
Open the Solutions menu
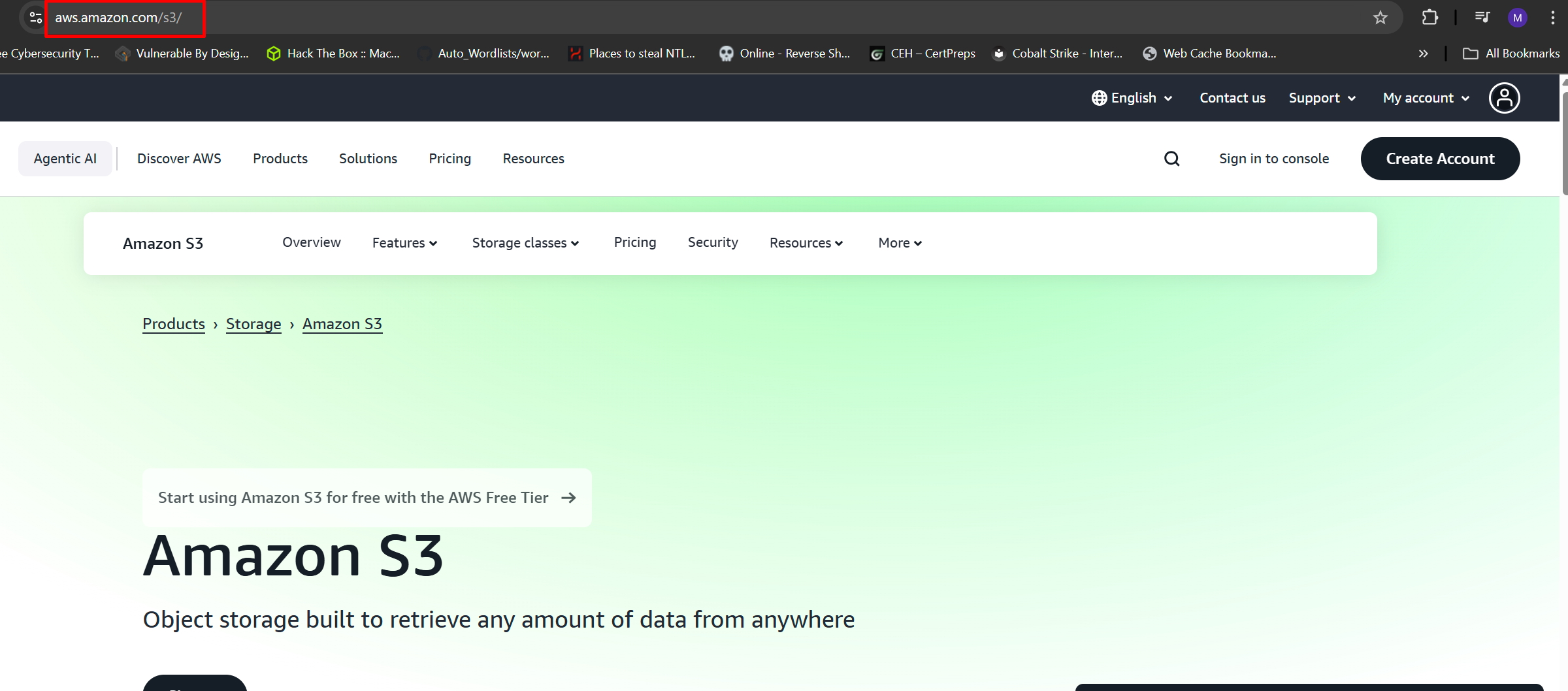click(368, 159)
